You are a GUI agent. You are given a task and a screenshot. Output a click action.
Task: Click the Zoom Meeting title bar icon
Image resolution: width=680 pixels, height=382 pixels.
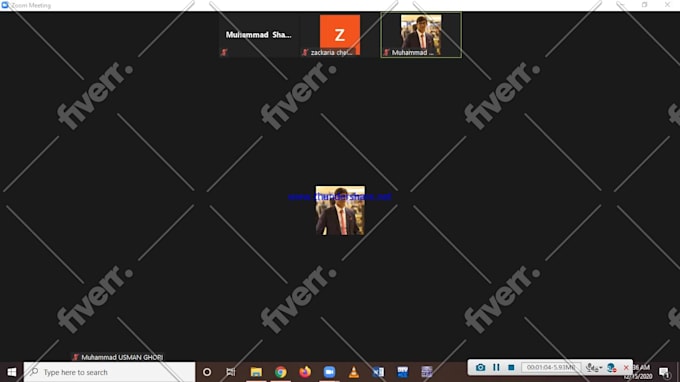[x=5, y=5]
